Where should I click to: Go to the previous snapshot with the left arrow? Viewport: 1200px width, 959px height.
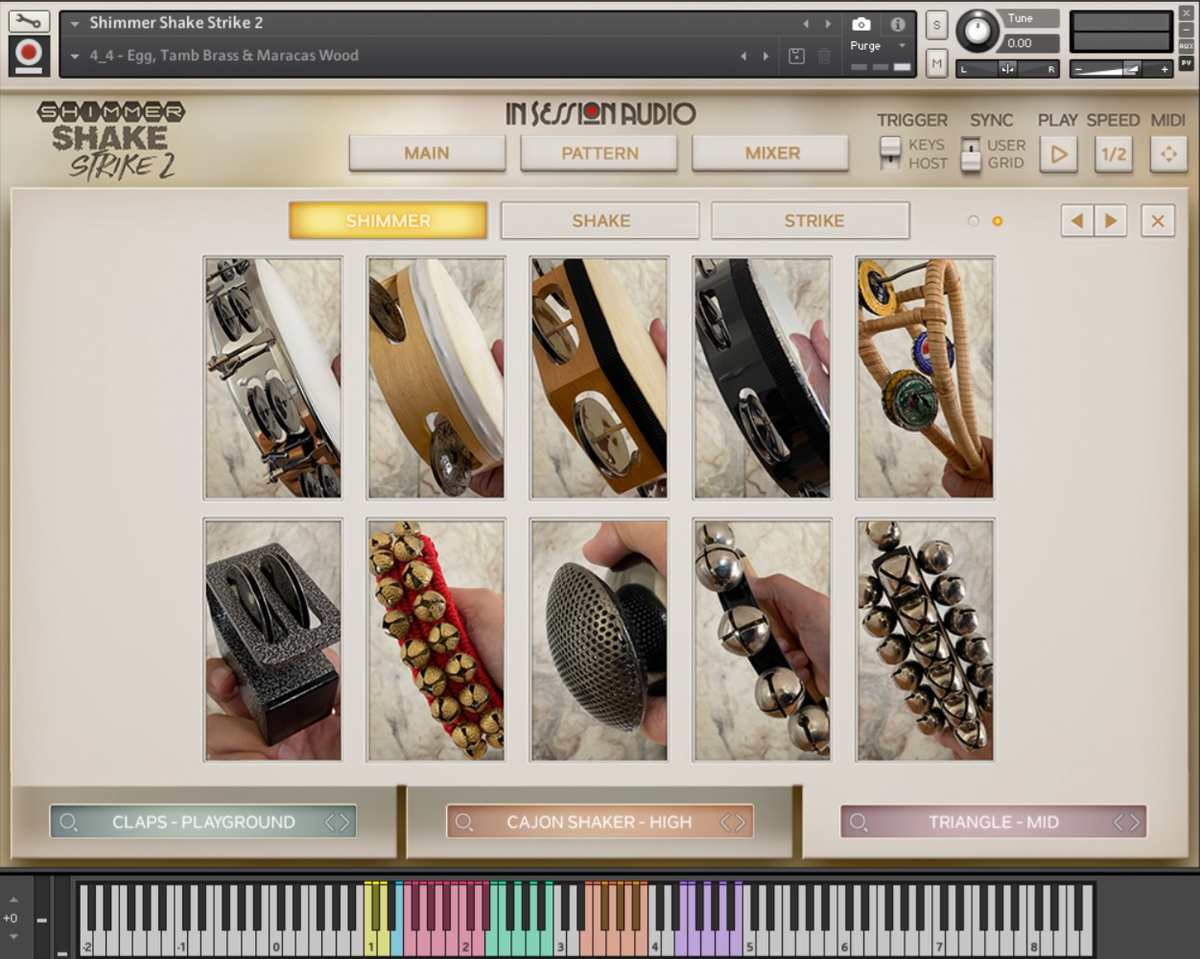coord(743,56)
